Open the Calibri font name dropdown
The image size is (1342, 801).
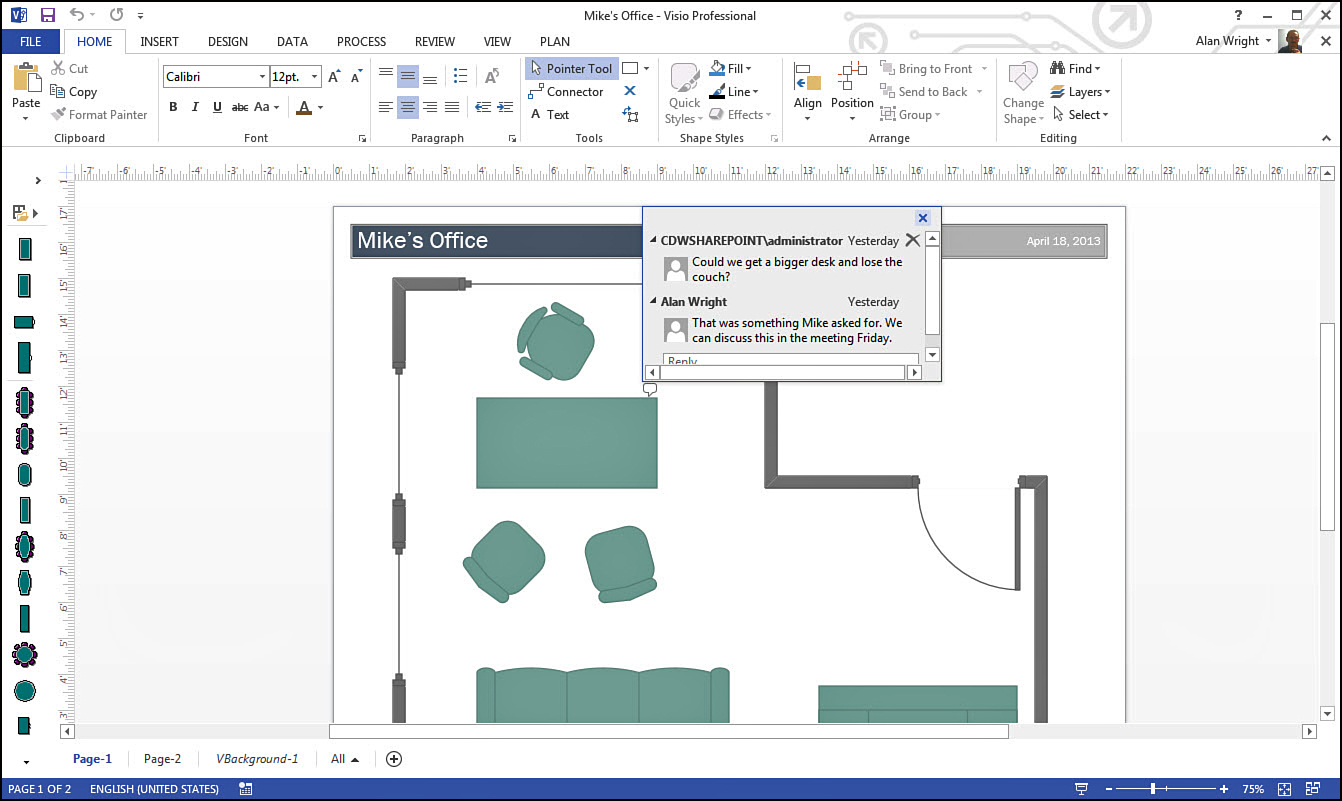pos(262,77)
